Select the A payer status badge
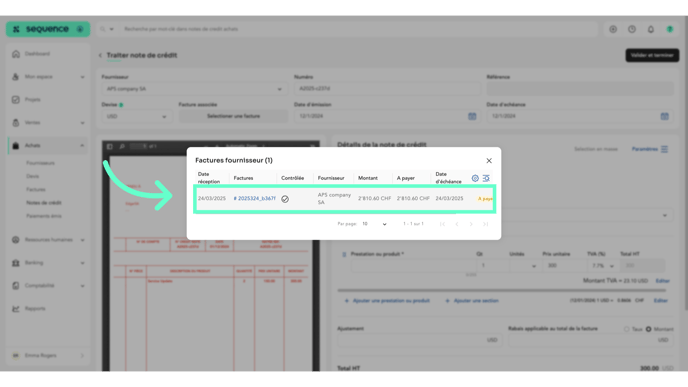The height and width of the screenshot is (387, 688). point(485,199)
